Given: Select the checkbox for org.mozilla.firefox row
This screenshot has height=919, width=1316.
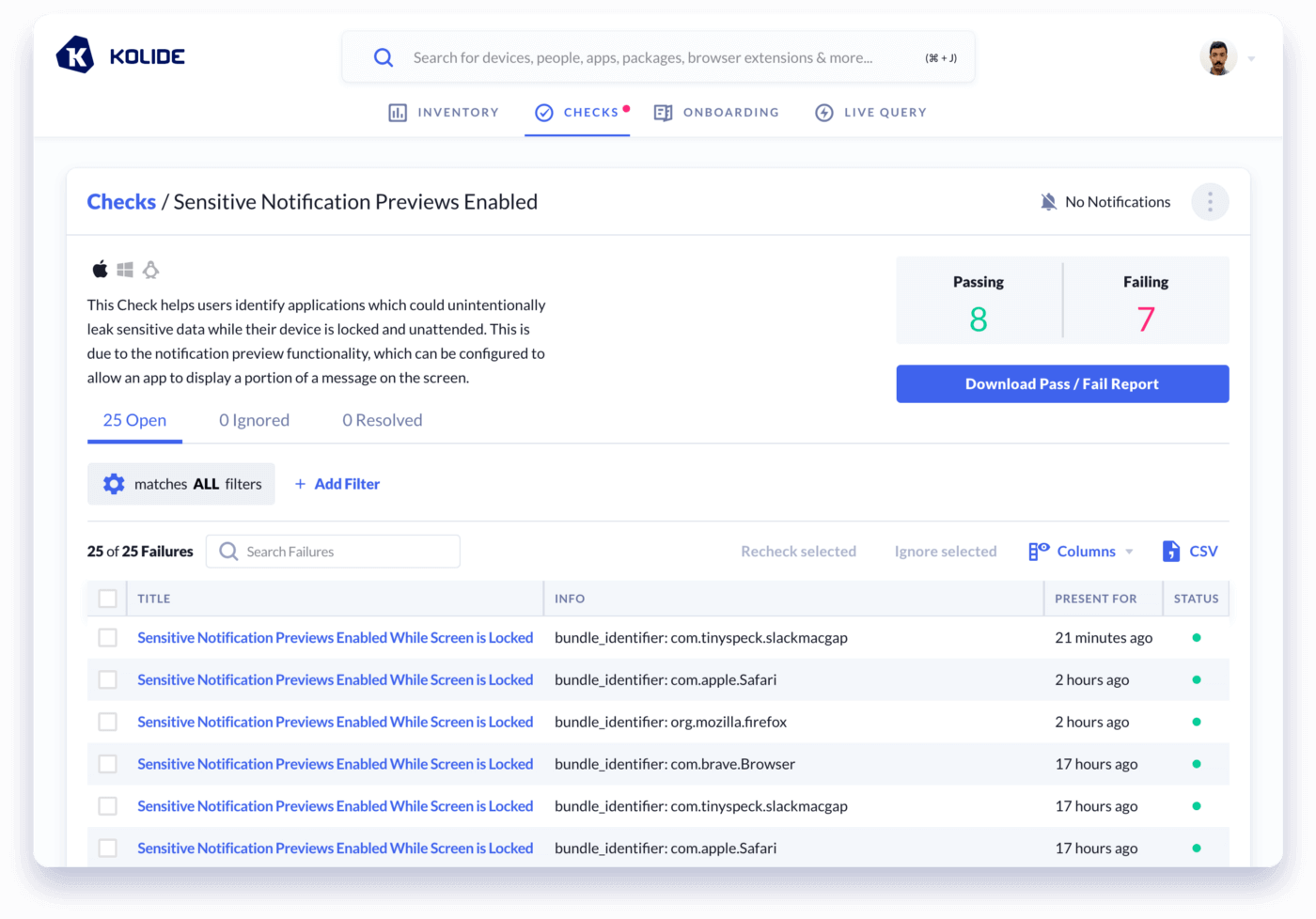Looking at the screenshot, I should pos(108,722).
